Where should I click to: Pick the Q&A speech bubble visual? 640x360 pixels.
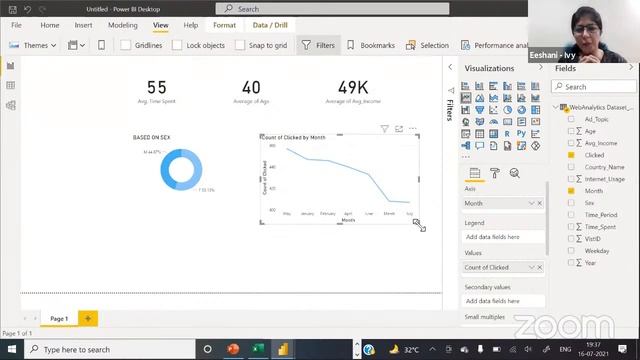pyautogui.click(x=480, y=145)
